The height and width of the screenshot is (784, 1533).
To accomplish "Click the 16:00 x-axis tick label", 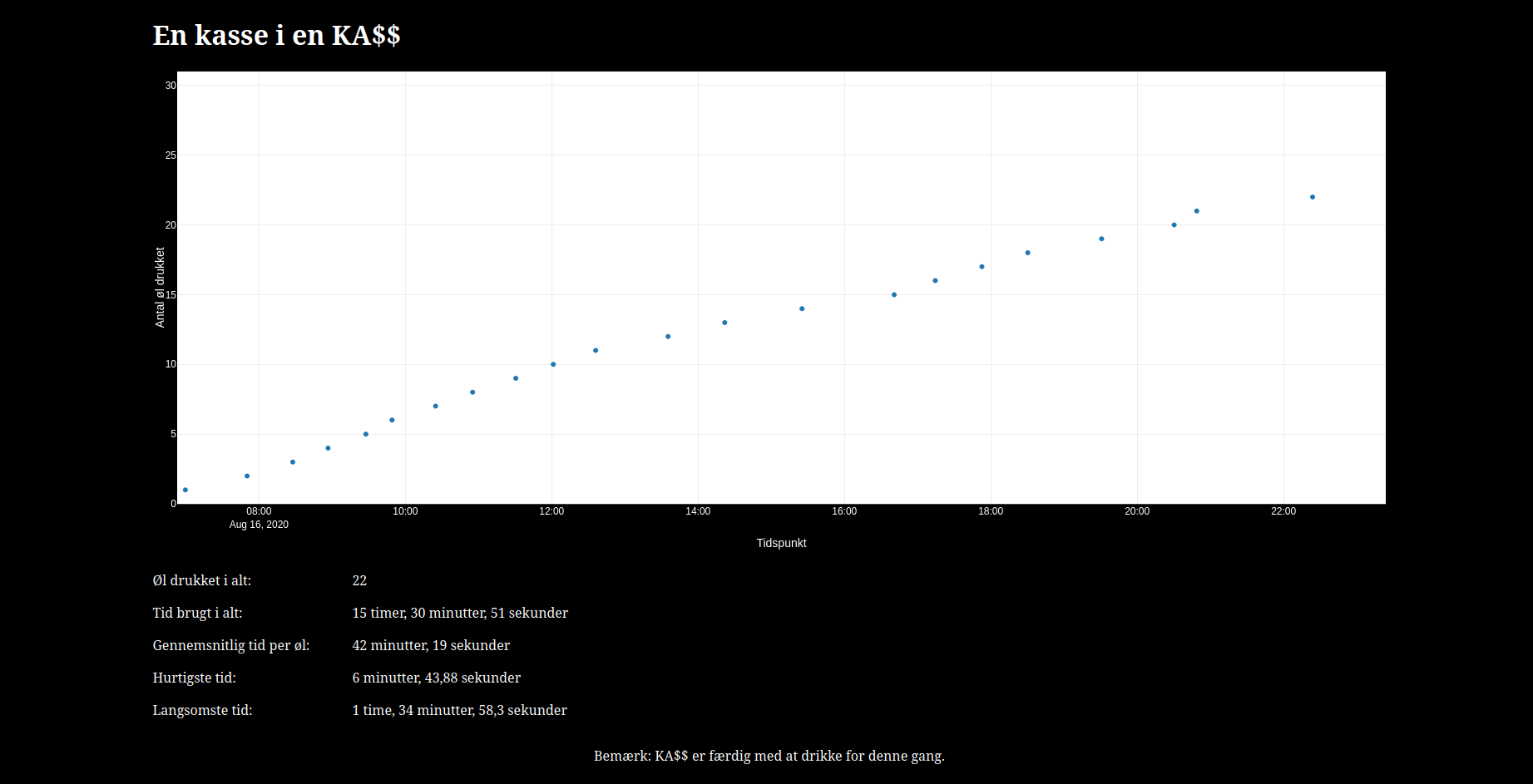I will tap(844, 511).
